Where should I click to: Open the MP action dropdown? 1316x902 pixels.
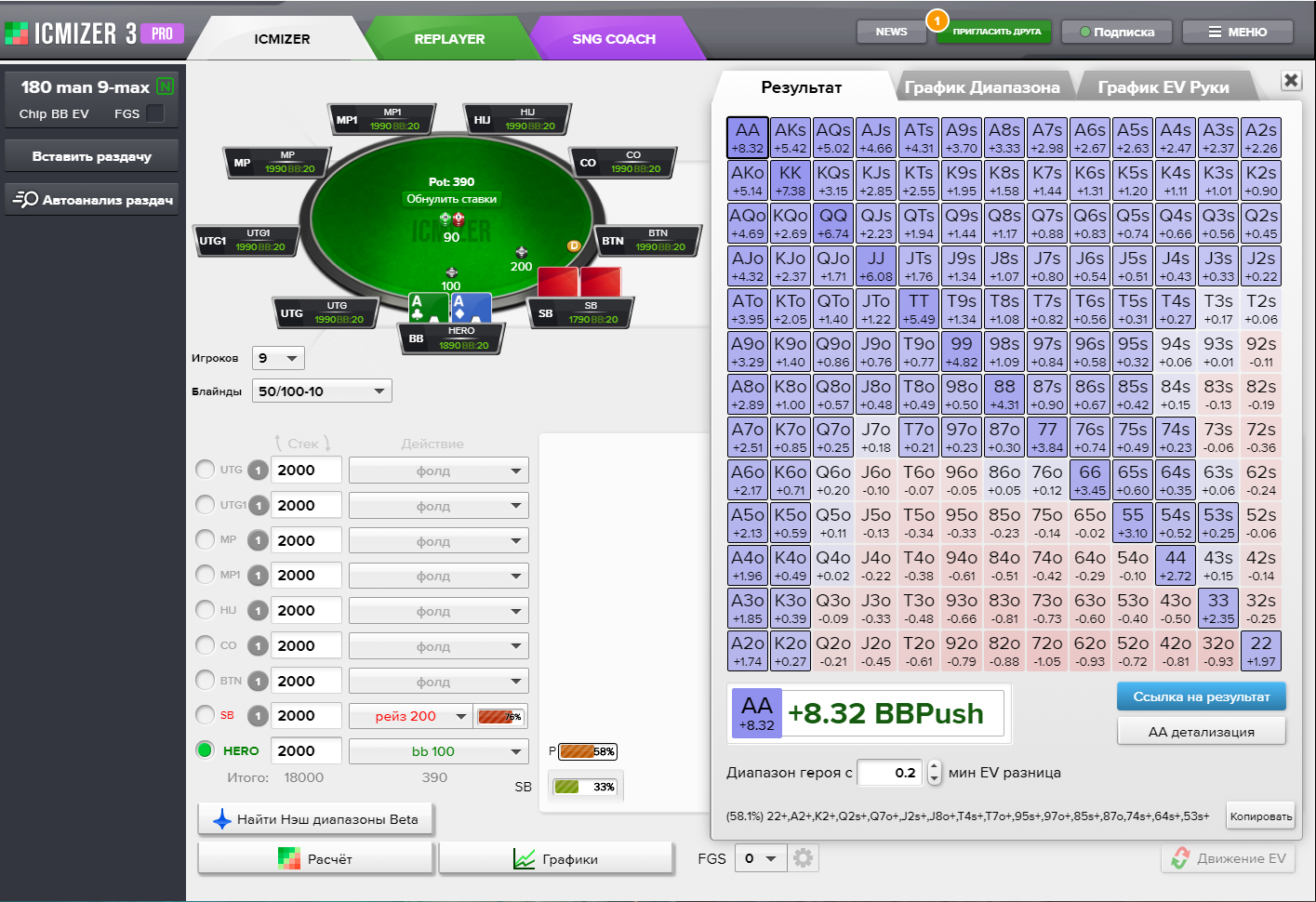pos(439,541)
